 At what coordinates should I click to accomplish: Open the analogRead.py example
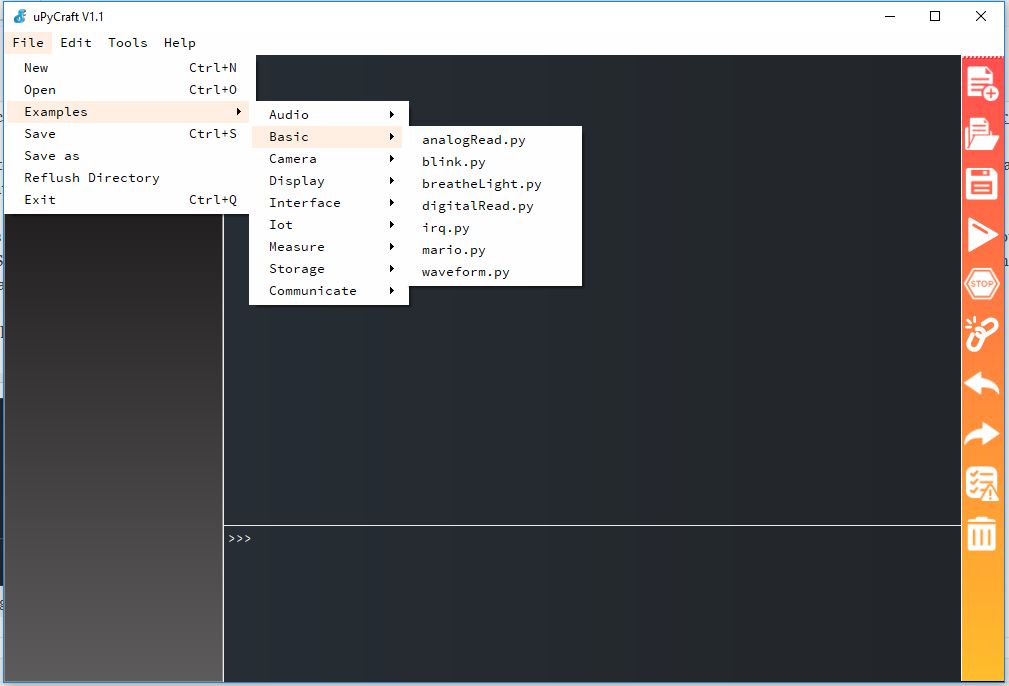tap(495, 140)
